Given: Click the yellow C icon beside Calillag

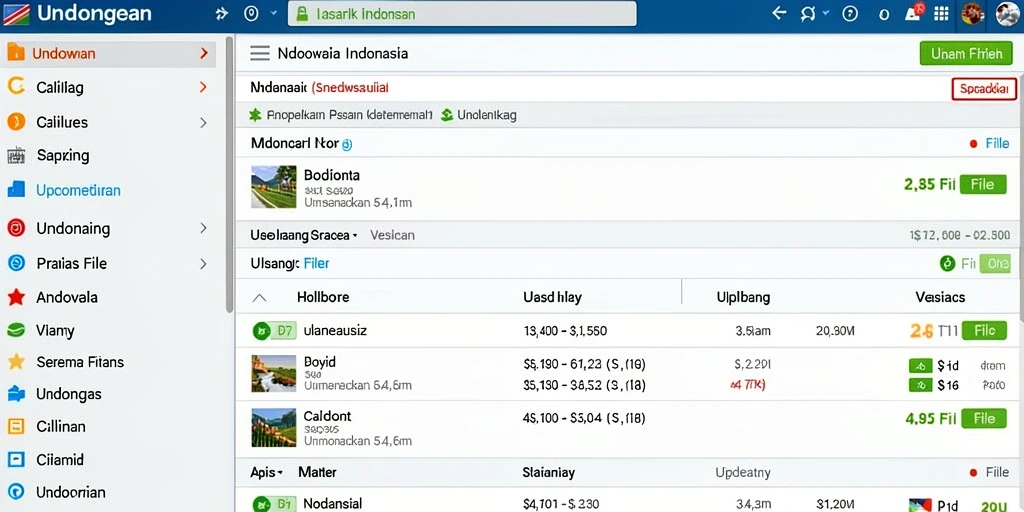Looking at the screenshot, I should pyautogui.click(x=16, y=86).
